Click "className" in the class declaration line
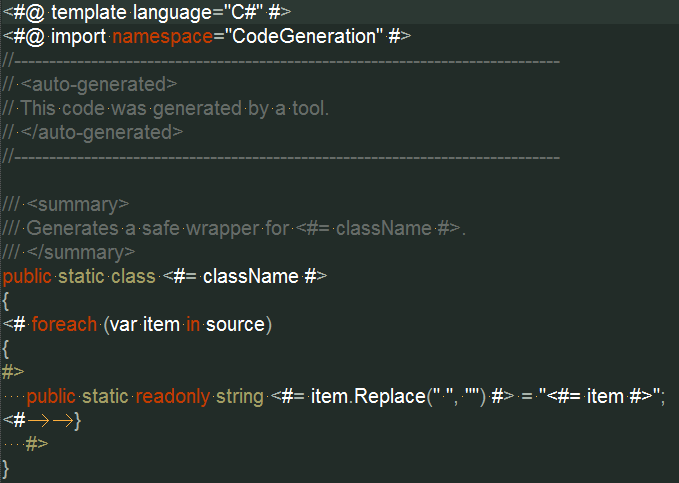This screenshot has width=679, height=483. point(251,277)
